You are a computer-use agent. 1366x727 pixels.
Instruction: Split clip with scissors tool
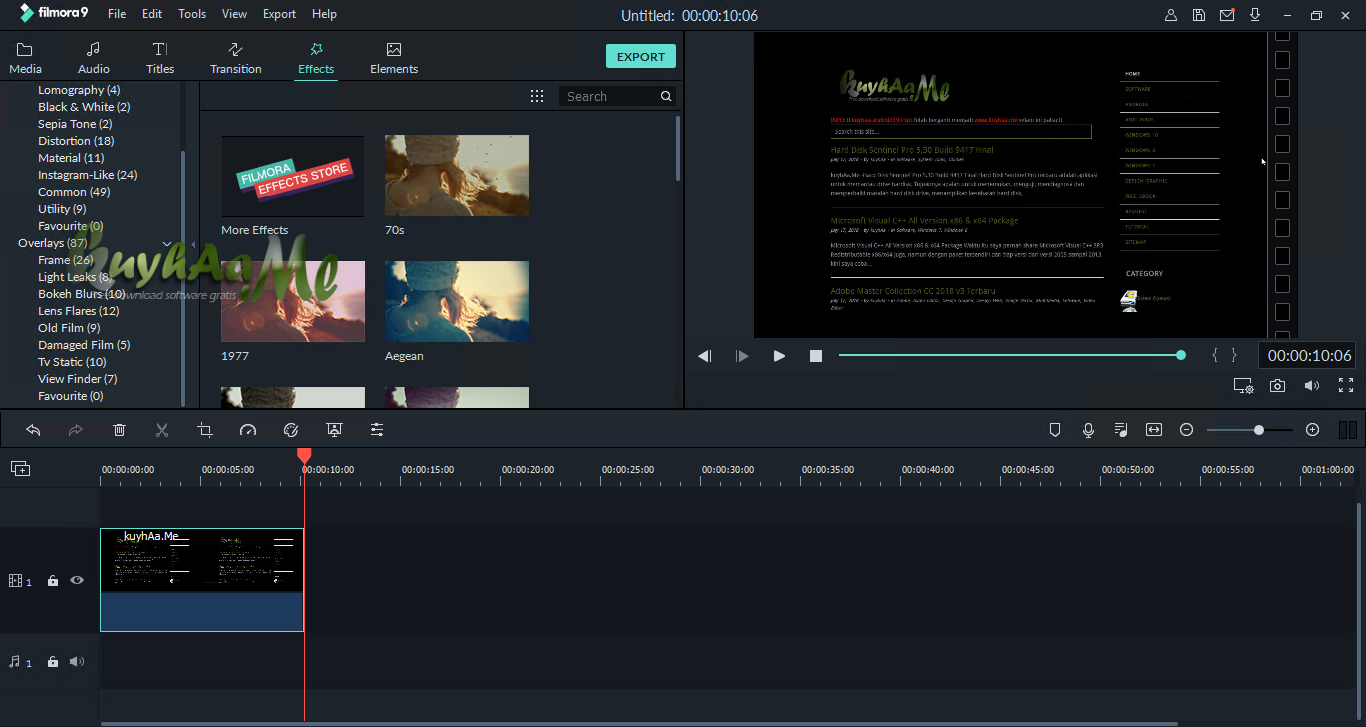162,430
